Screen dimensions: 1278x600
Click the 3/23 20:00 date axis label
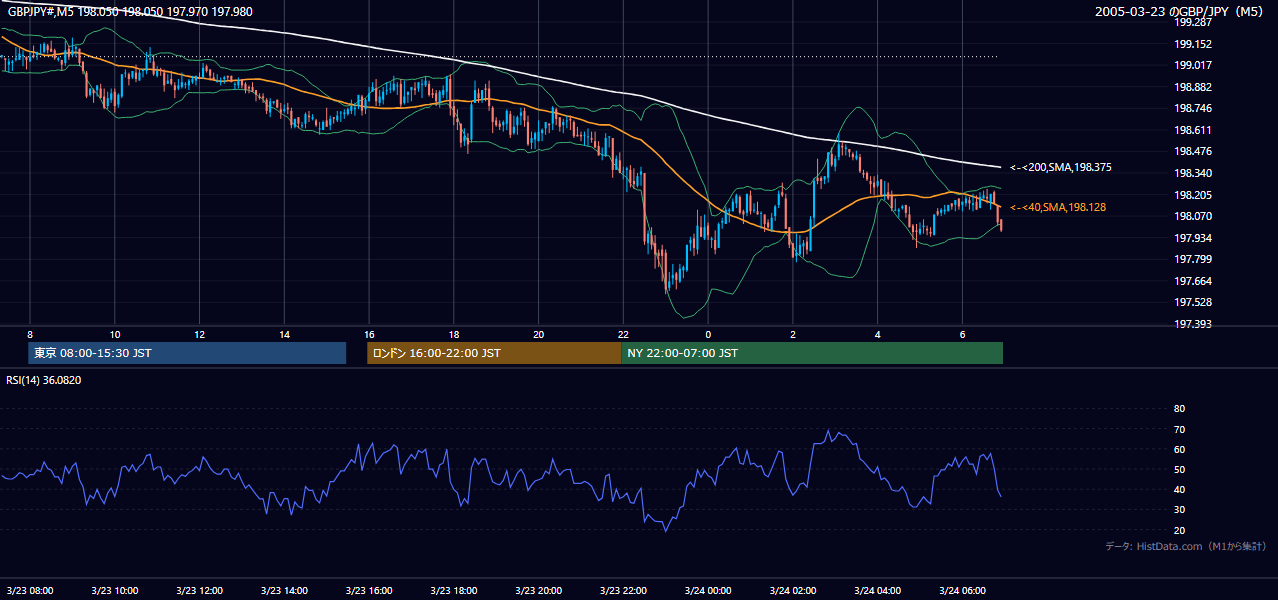point(539,591)
